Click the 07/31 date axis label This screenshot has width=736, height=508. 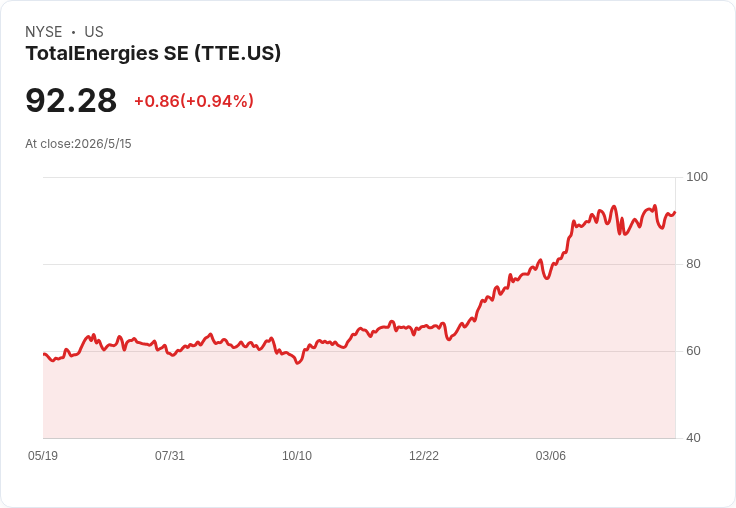[x=170, y=456]
